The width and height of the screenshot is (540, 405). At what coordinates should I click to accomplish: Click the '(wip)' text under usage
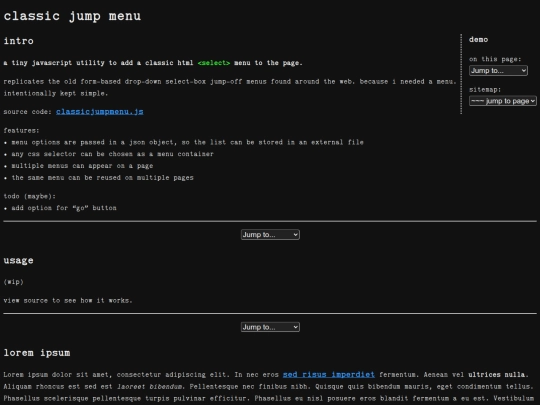[13, 282]
